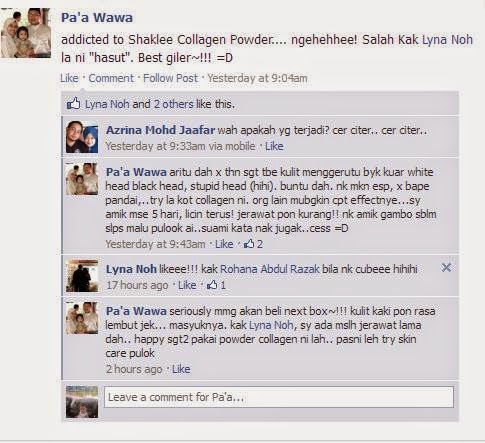Open Lyna Noh's comment avatar
The width and height of the screenshot is (485, 443).
pos(82,276)
